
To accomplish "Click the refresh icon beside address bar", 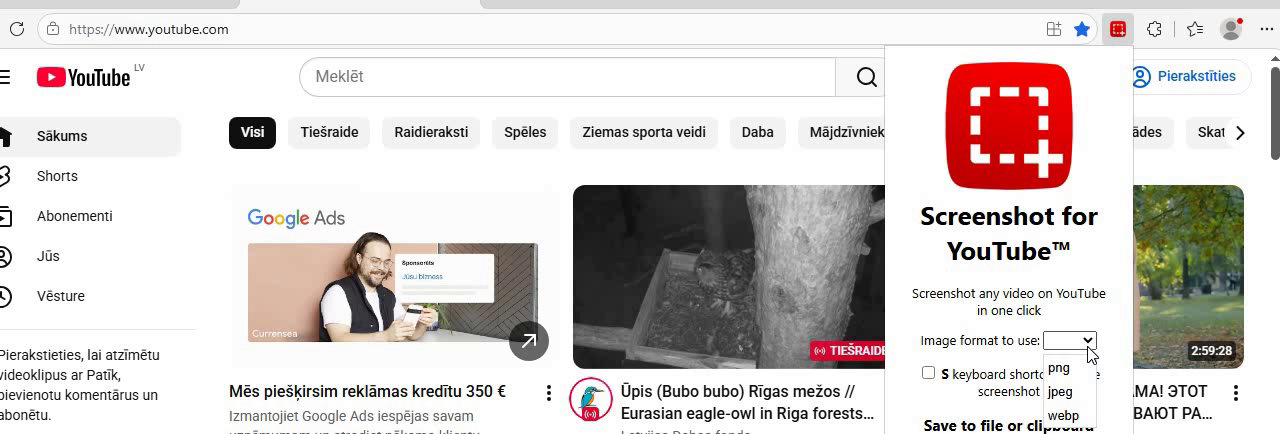I will pos(16,29).
